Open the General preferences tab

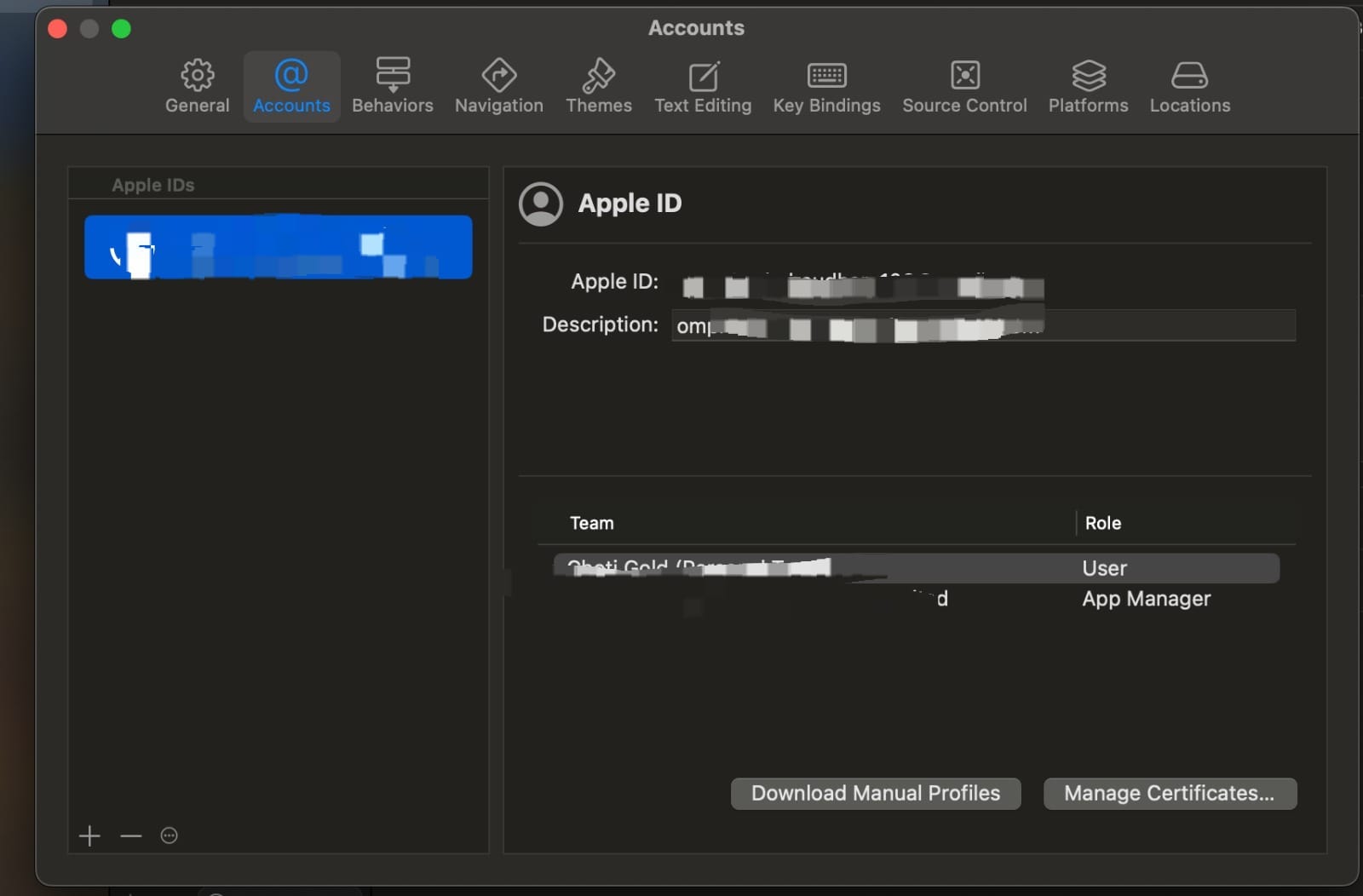[197, 87]
